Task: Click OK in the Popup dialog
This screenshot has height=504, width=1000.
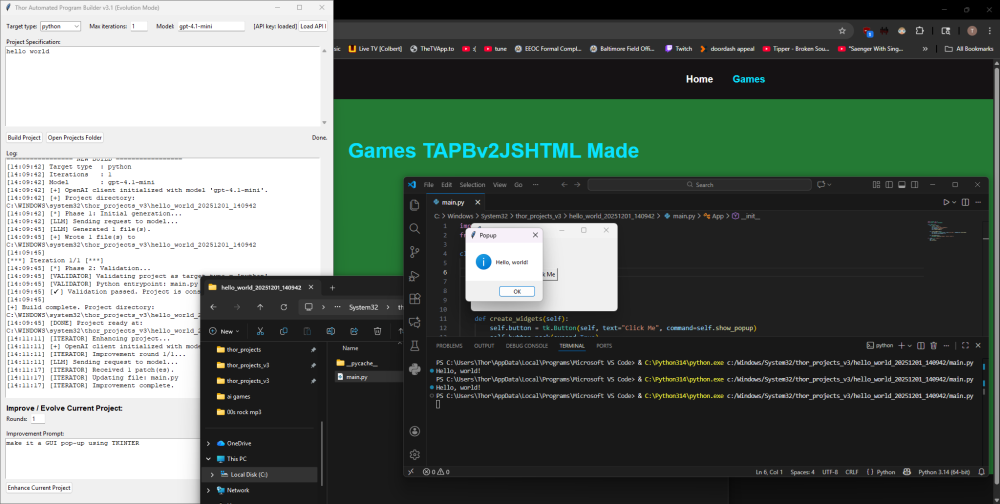Action: pos(516,291)
